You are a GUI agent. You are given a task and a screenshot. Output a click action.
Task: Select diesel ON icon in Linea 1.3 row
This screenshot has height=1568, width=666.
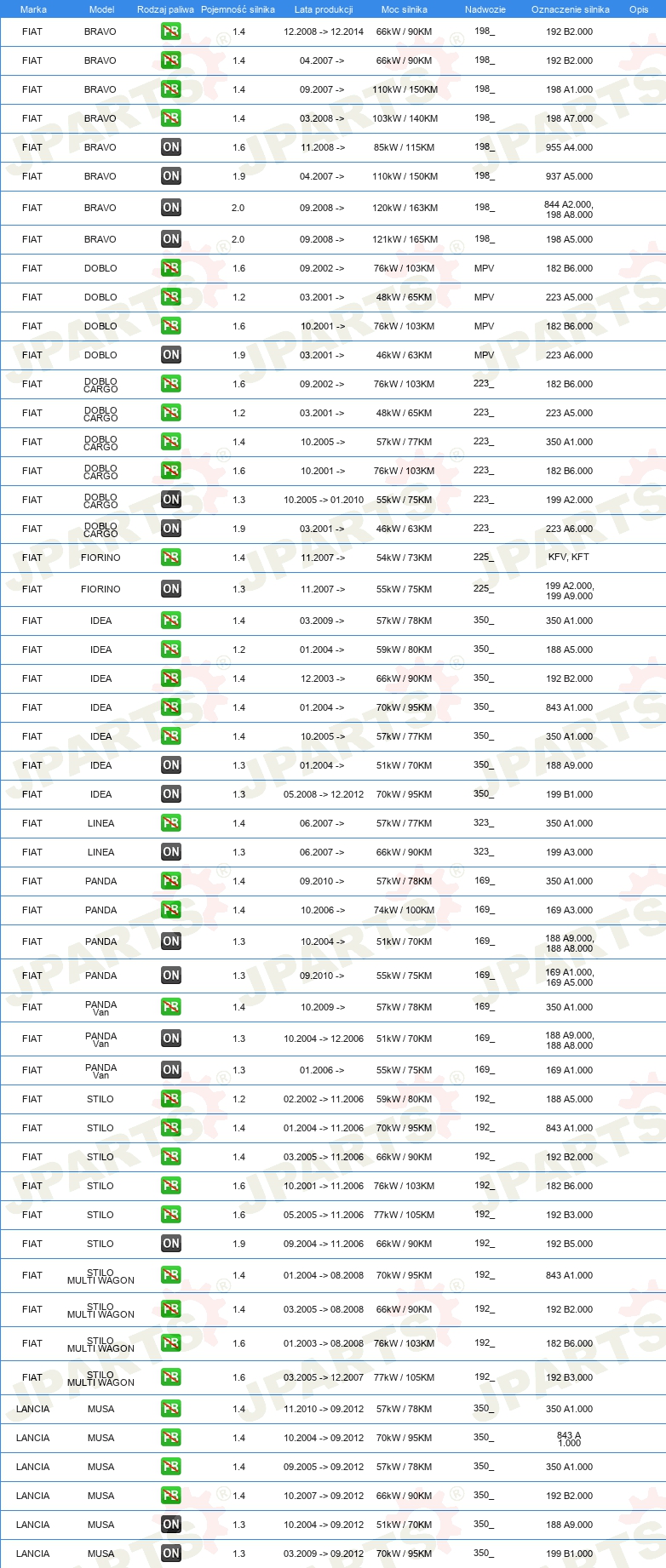tap(171, 852)
